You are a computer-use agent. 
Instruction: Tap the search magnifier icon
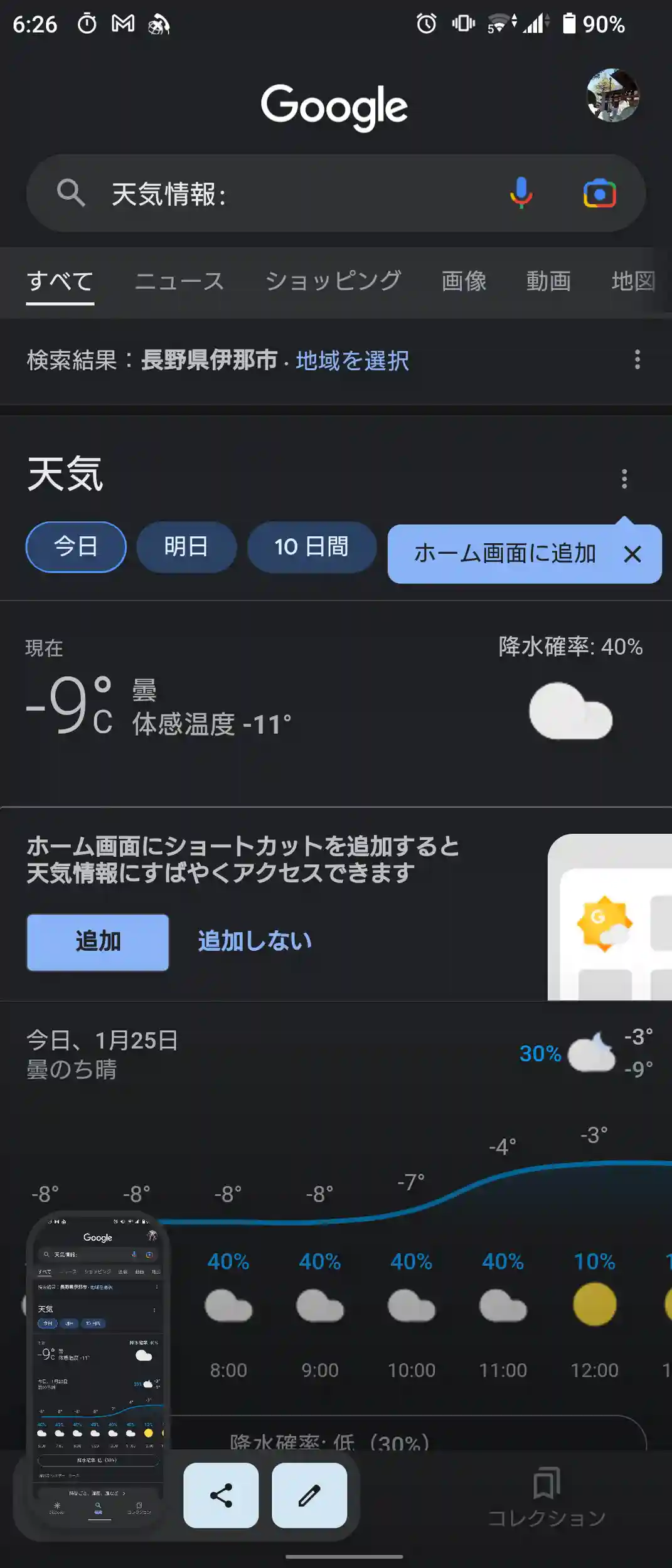(x=71, y=193)
